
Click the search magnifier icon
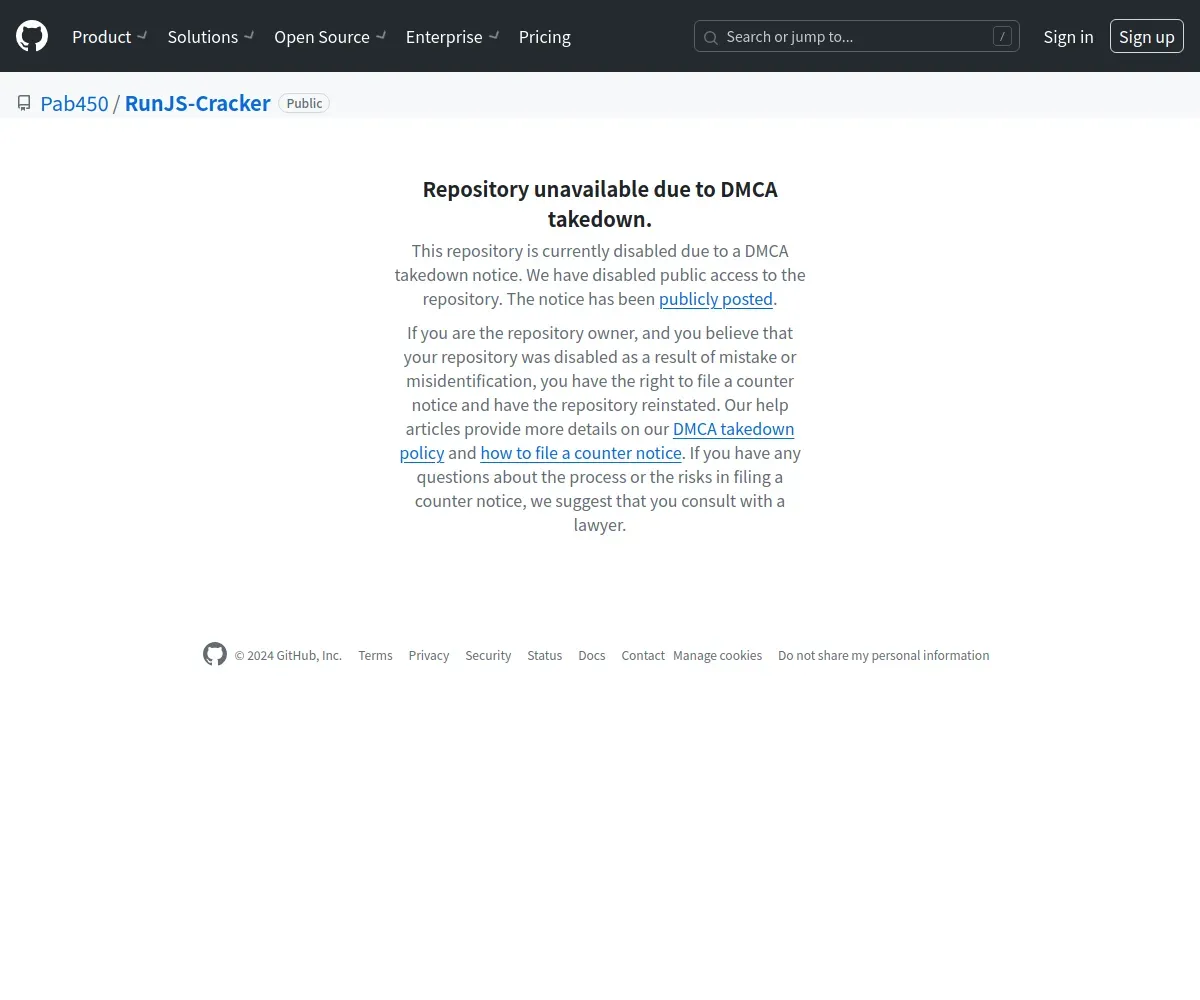711,37
